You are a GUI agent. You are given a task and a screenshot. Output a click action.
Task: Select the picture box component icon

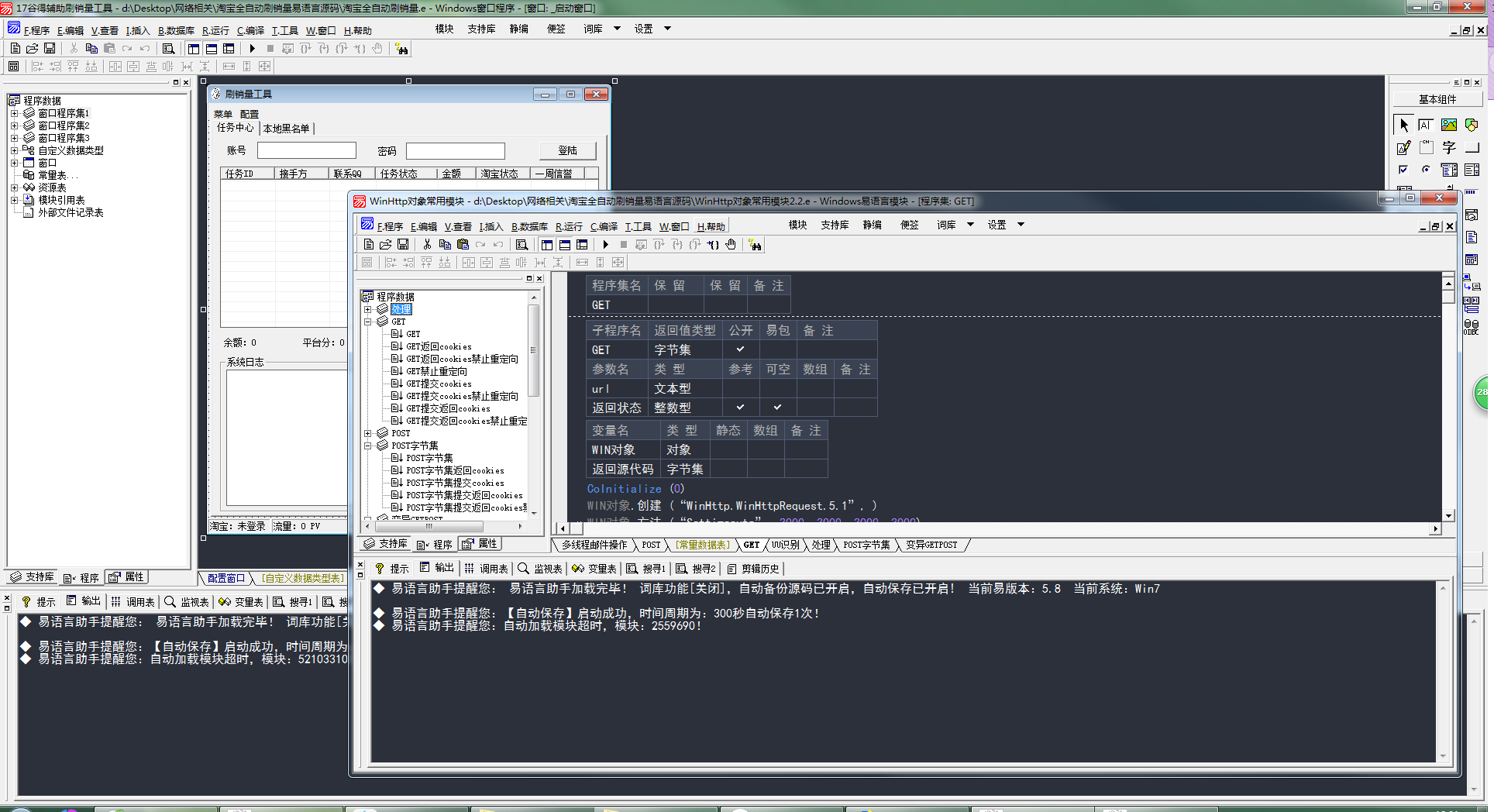pyautogui.click(x=1449, y=125)
